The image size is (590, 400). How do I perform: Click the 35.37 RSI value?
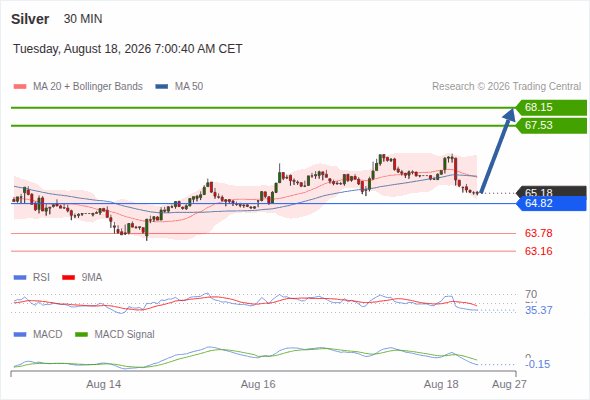point(538,310)
